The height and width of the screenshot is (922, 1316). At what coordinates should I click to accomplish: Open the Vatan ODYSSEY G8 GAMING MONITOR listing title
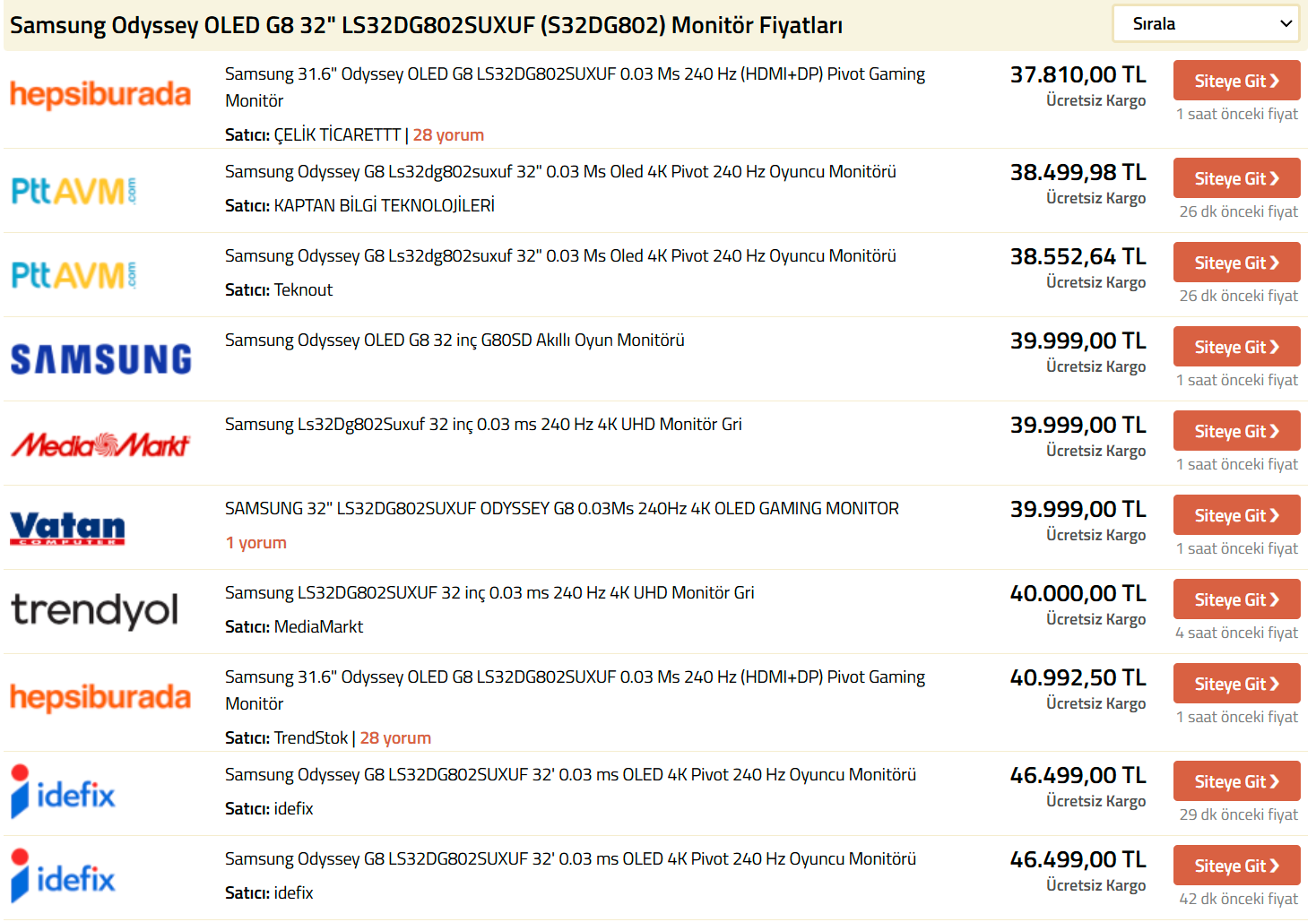coord(561,509)
